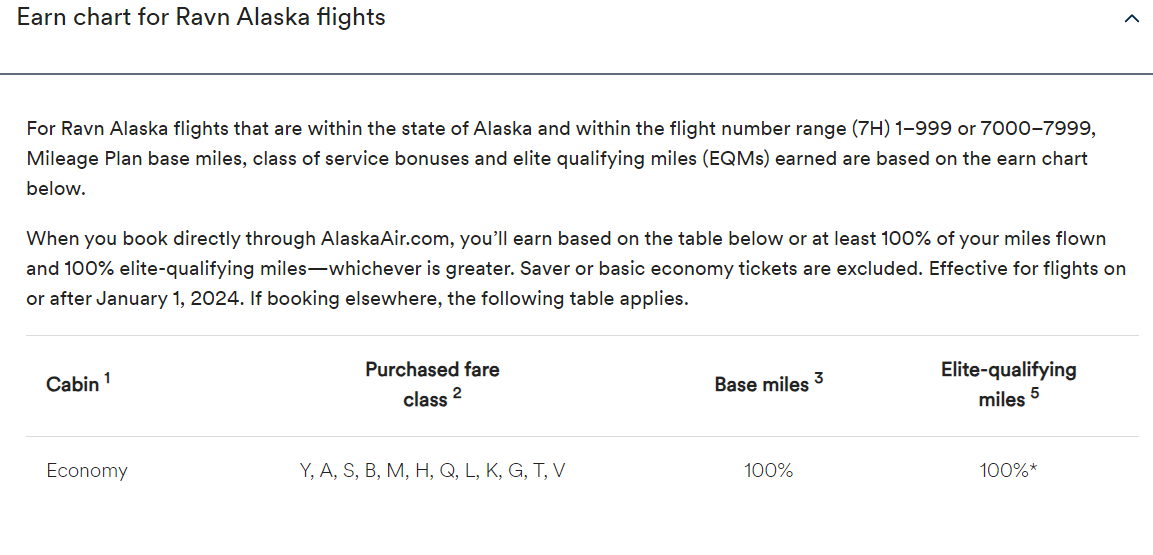Click the Purchased fare class column header
The image size is (1153, 555).
(431, 384)
